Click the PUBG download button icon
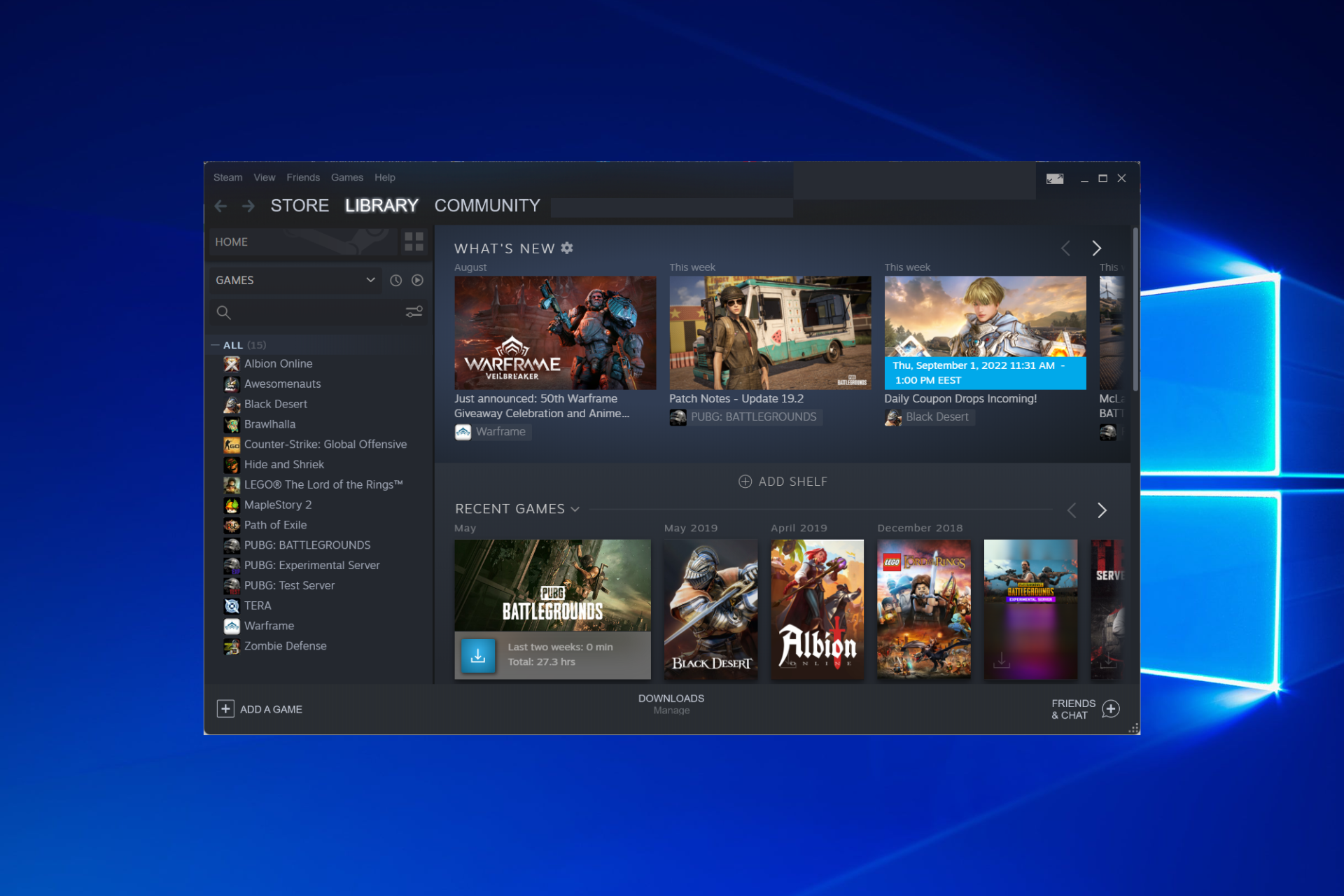Image resolution: width=1344 pixels, height=896 pixels. pos(478,656)
